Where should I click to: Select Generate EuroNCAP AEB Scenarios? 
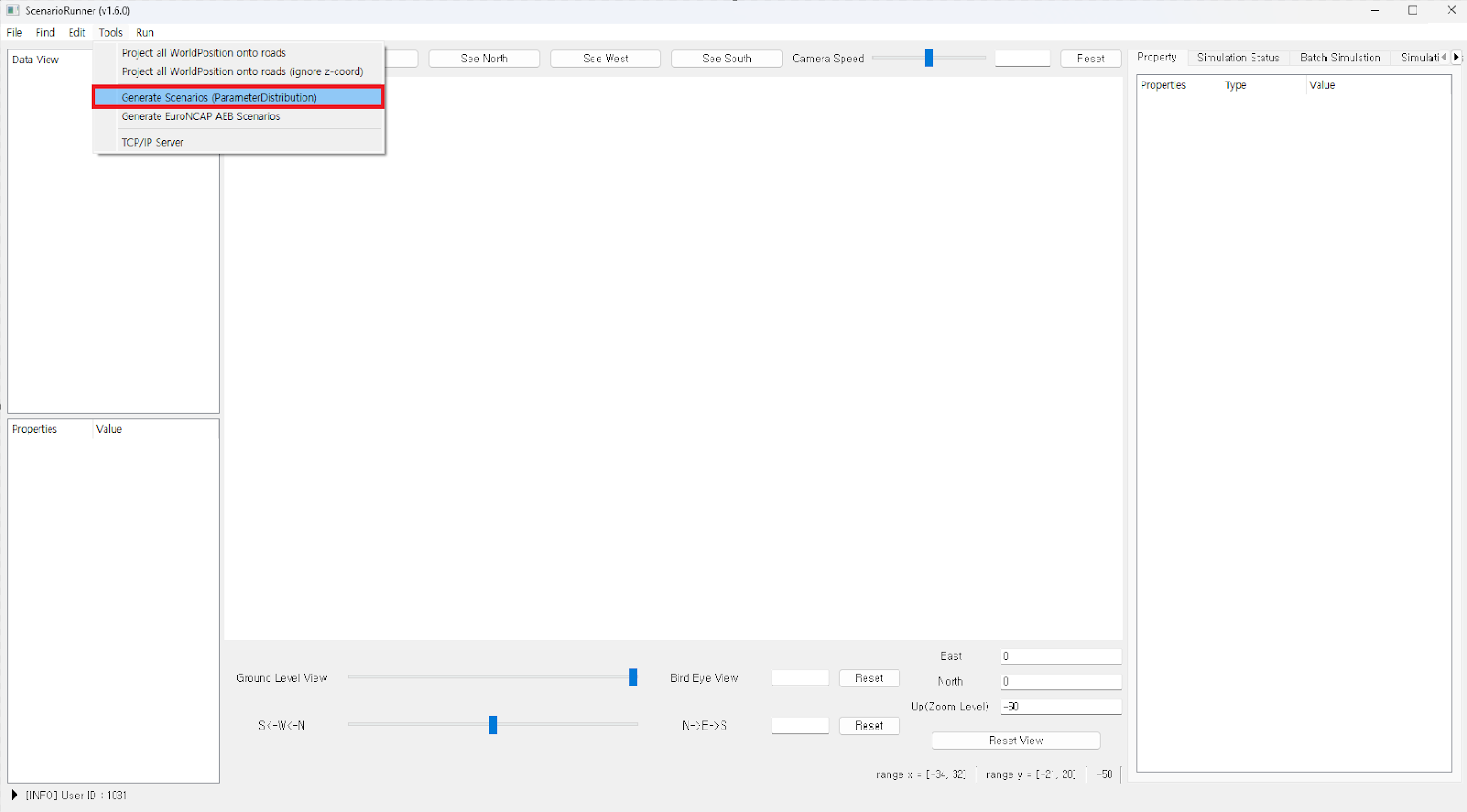click(201, 116)
